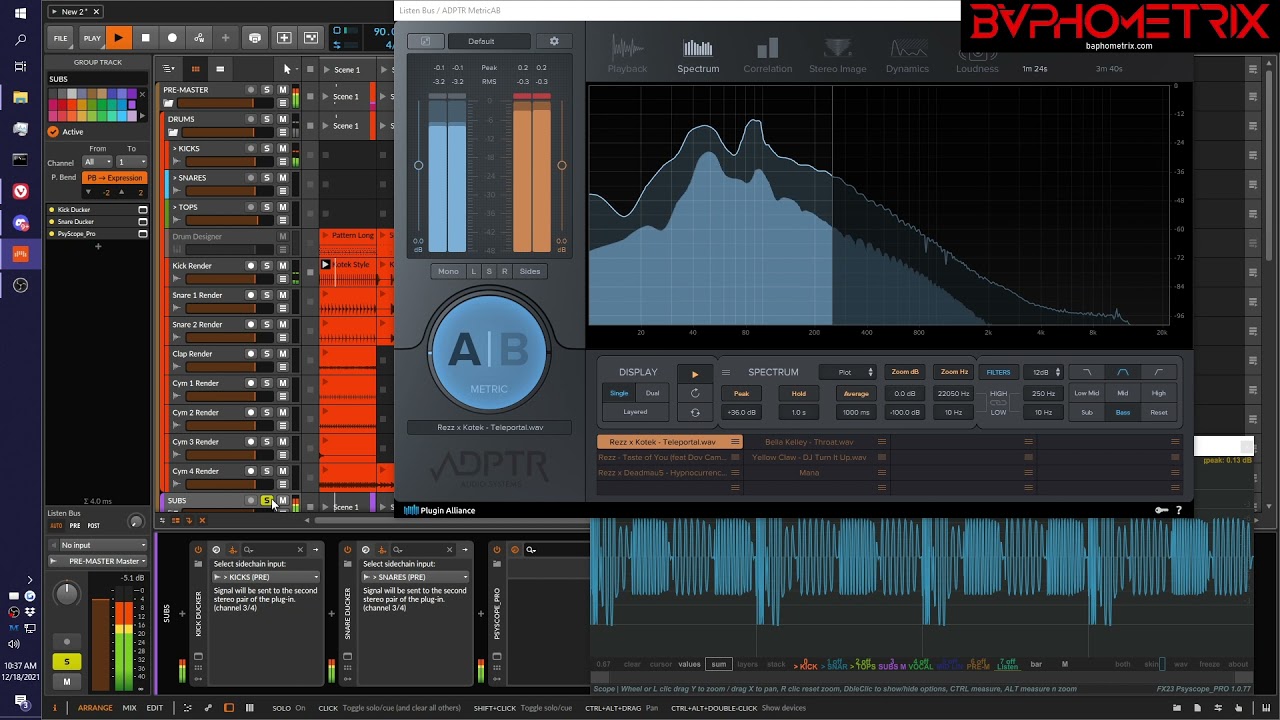Image resolution: width=1280 pixels, height=720 pixels.
Task: Open MetricAB settings gear icon
Action: coord(554,41)
